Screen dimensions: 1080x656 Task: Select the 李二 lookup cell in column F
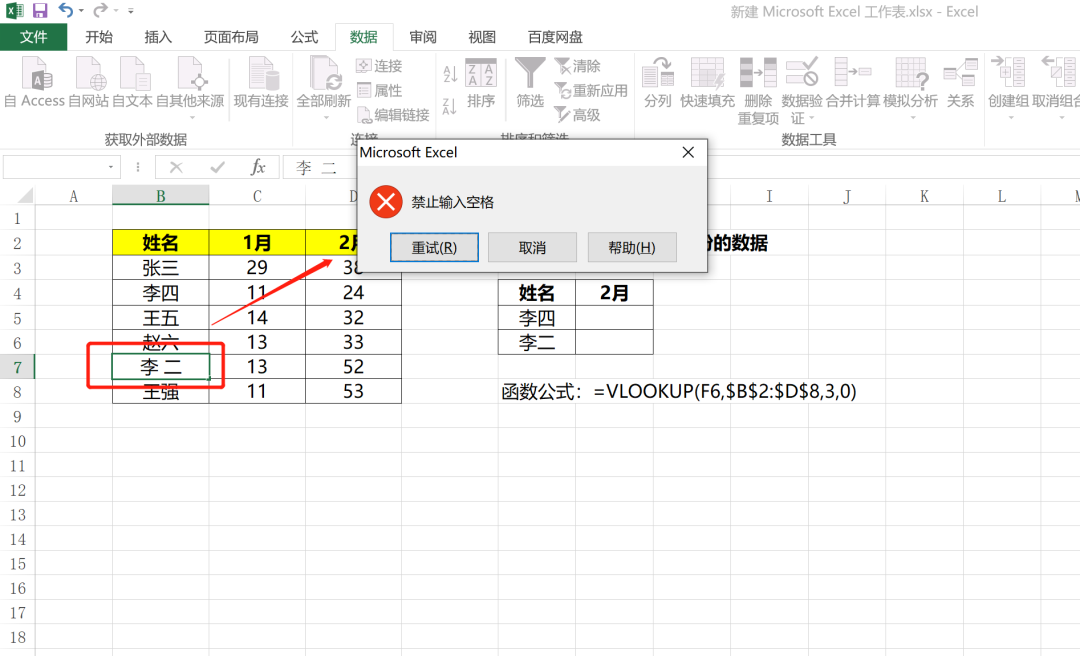[537, 342]
